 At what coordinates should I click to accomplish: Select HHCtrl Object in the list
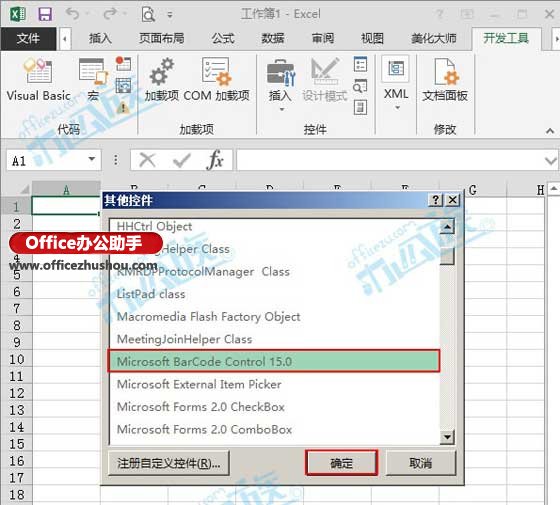click(274, 226)
